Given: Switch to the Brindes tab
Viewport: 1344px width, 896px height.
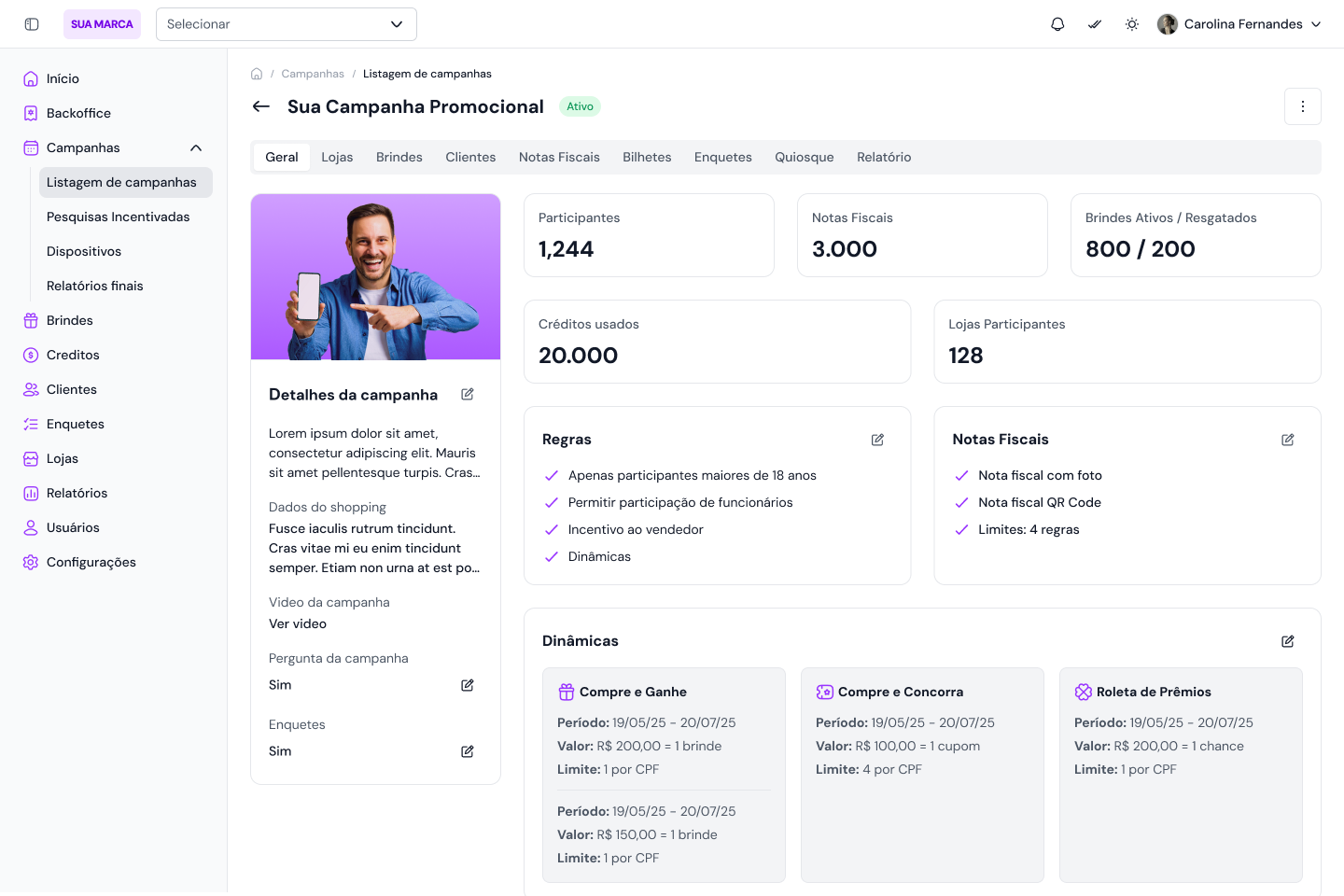Looking at the screenshot, I should [399, 157].
